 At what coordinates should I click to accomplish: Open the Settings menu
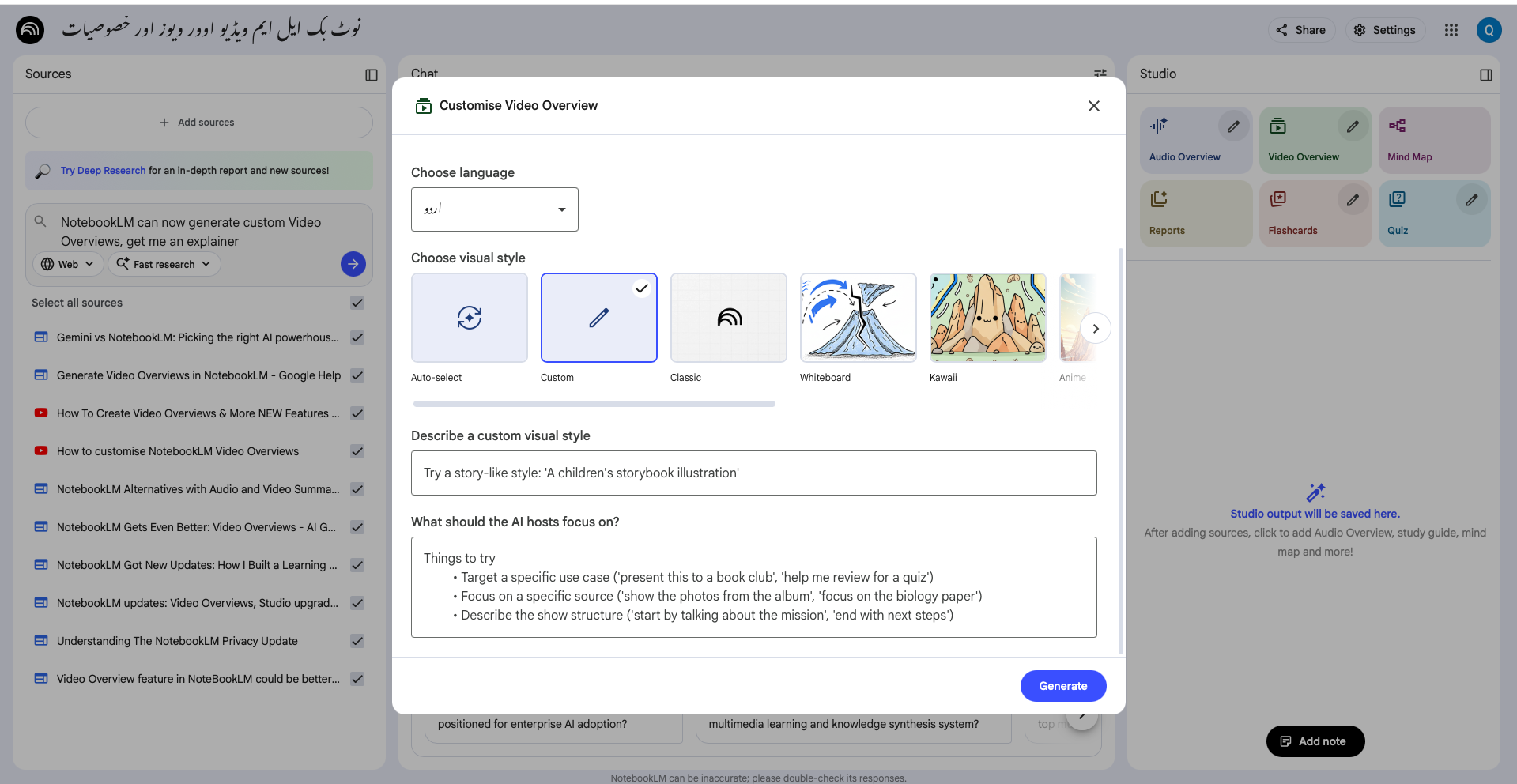pyautogui.click(x=1384, y=29)
